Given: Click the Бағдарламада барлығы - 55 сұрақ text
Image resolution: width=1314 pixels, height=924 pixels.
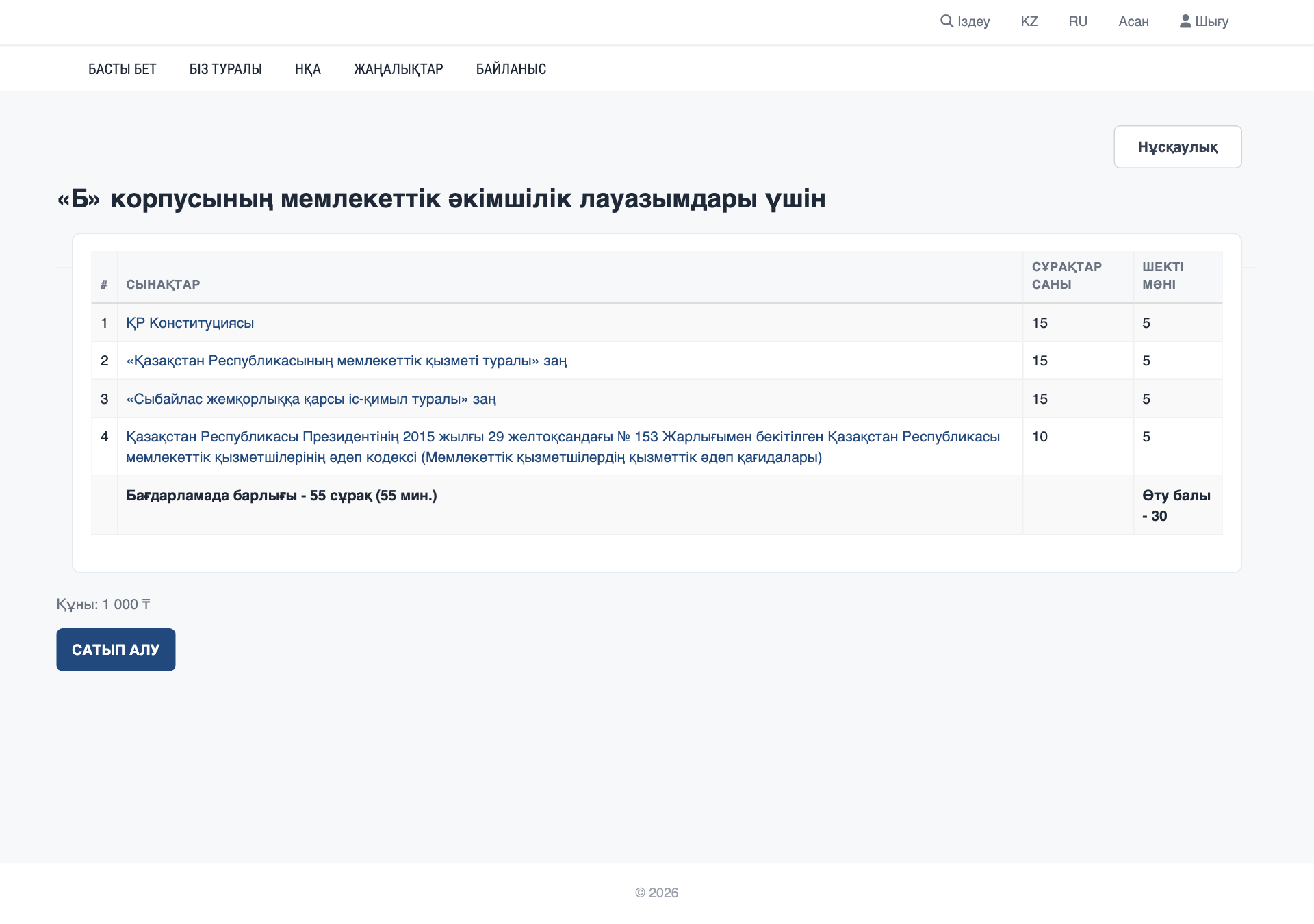Looking at the screenshot, I should (x=281, y=496).
